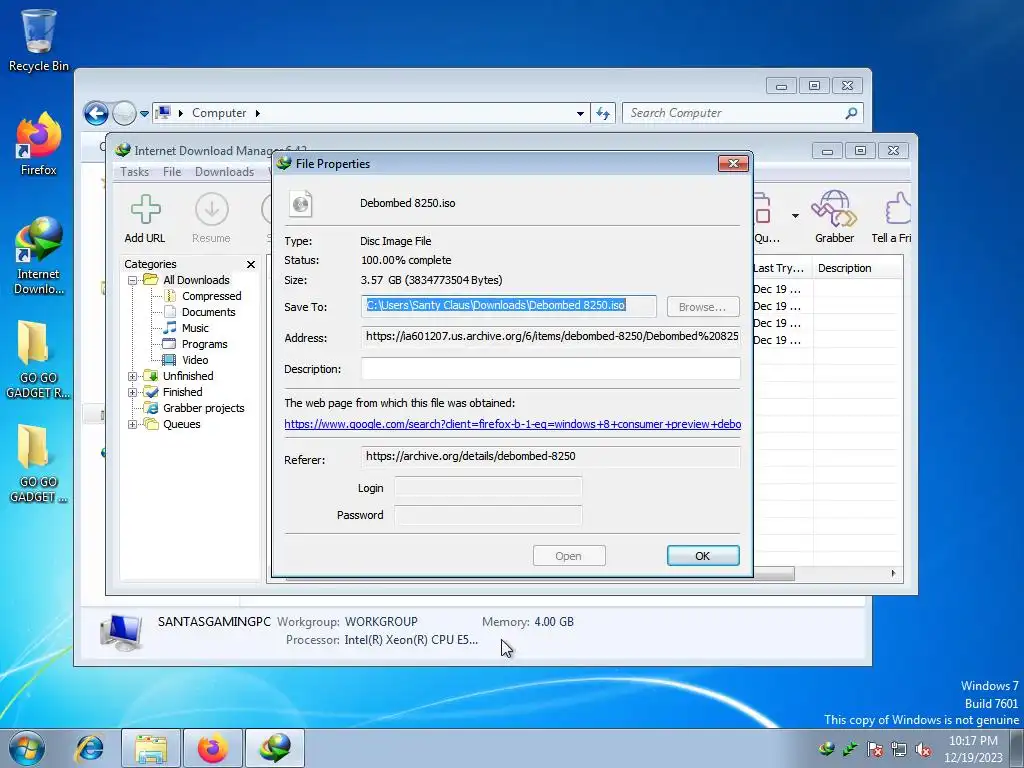Open the File menu in IDM
This screenshot has height=768, width=1024.
172,172
